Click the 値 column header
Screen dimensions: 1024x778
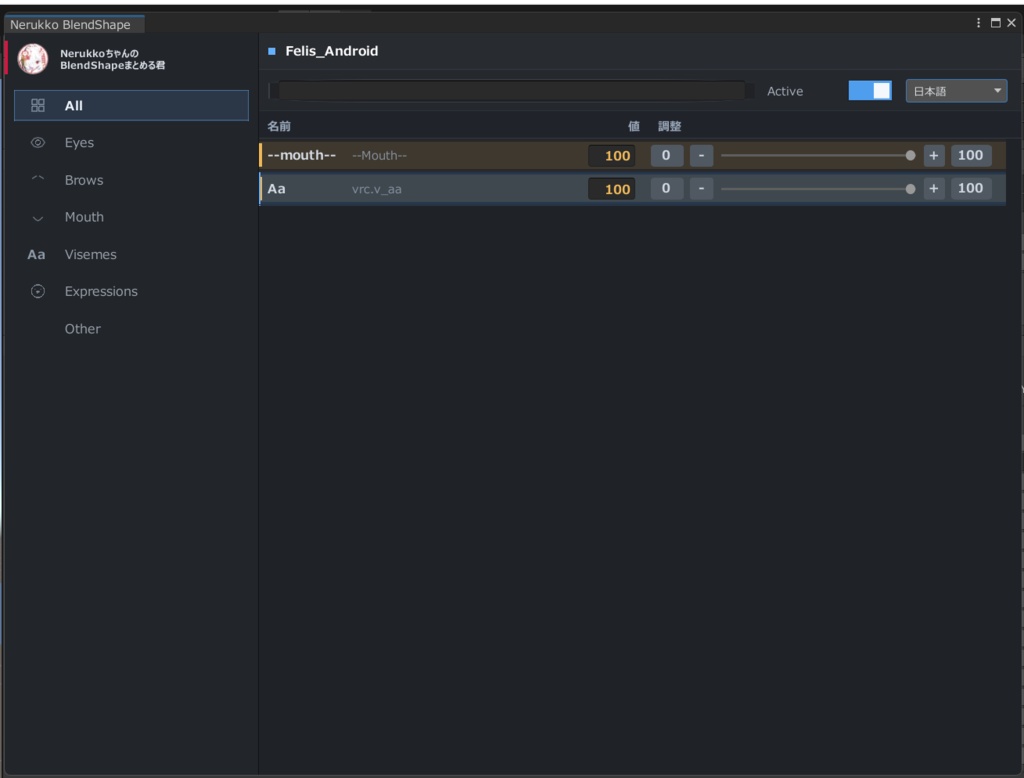[x=633, y=126]
